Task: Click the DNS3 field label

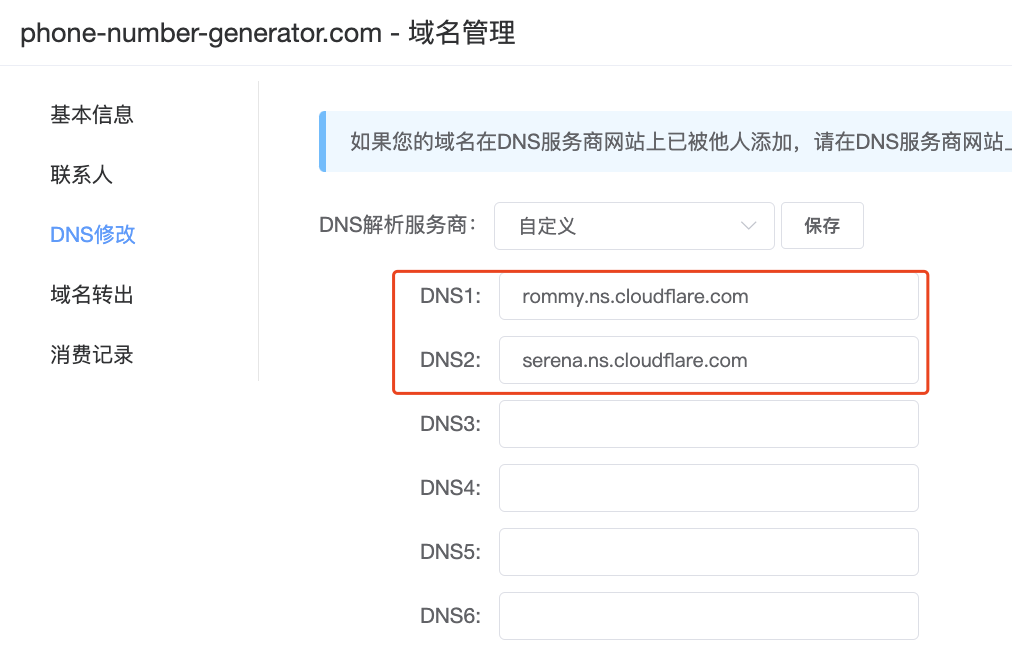Action: pos(451,424)
